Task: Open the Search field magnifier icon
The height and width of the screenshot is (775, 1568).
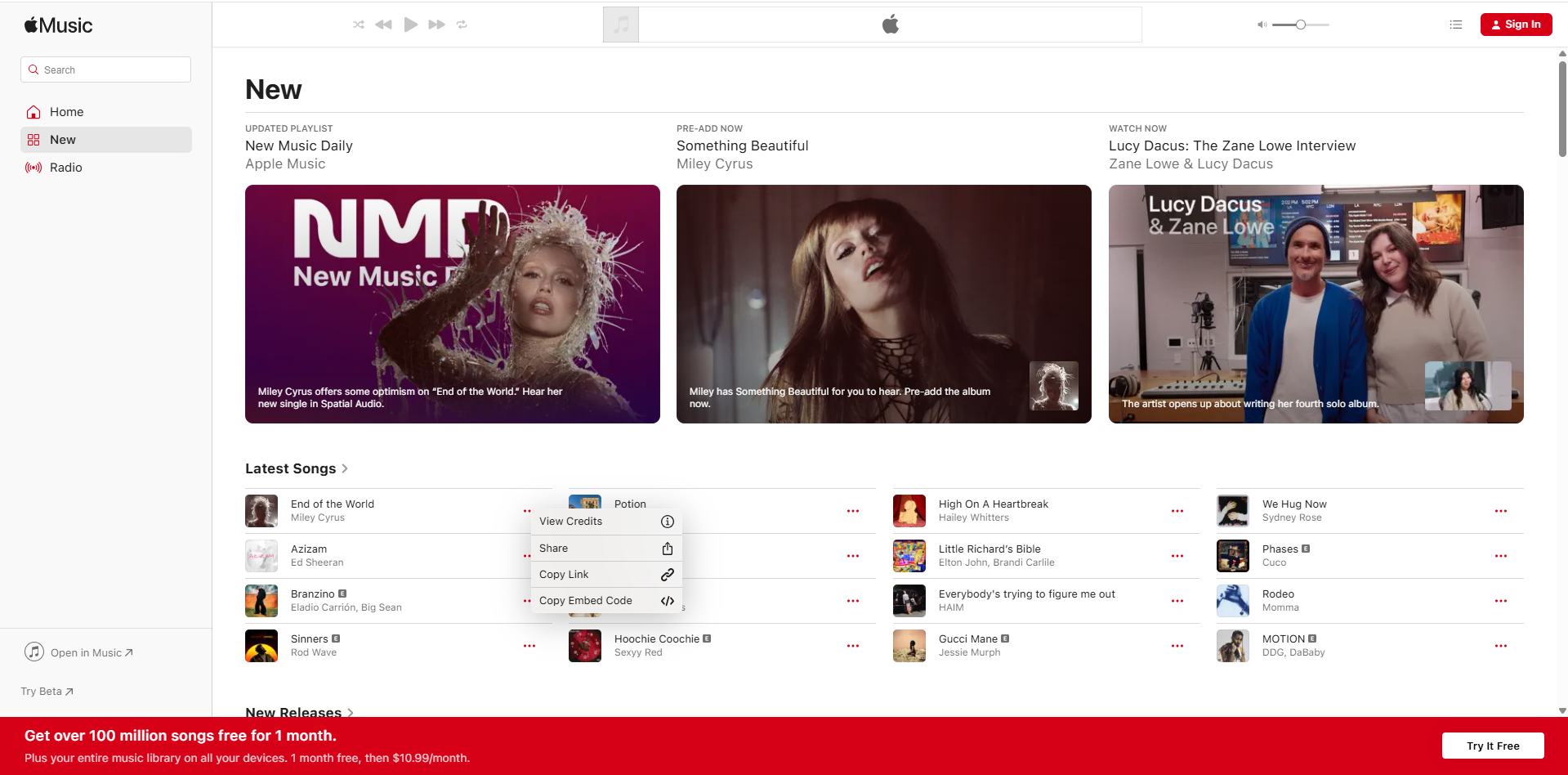Action: [34, 69]
